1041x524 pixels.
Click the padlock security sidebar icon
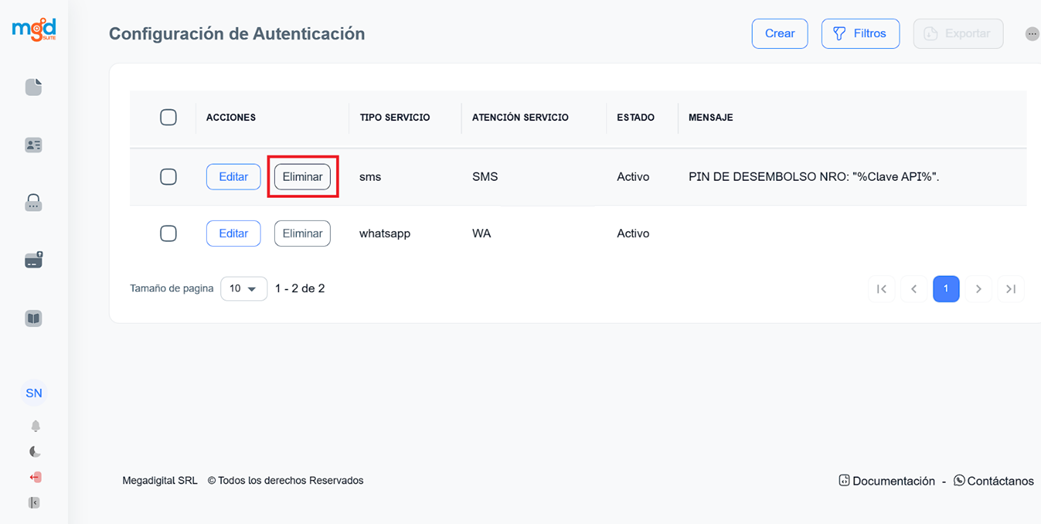[34, 203]
